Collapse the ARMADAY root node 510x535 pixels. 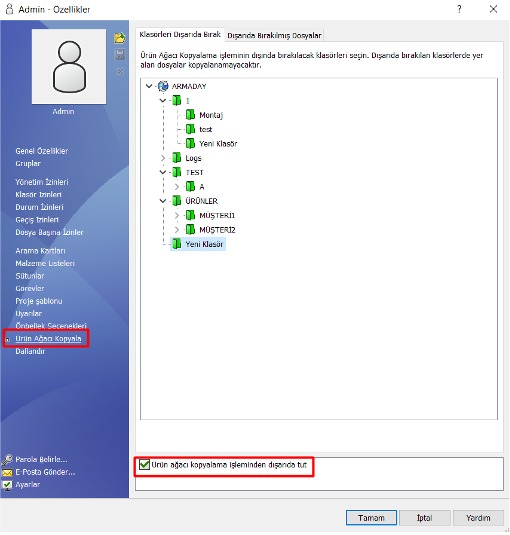(149, 86)
